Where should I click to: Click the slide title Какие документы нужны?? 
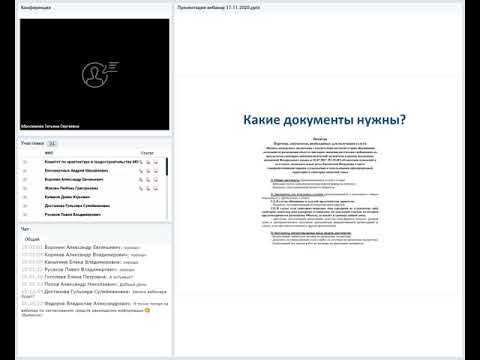324,120
